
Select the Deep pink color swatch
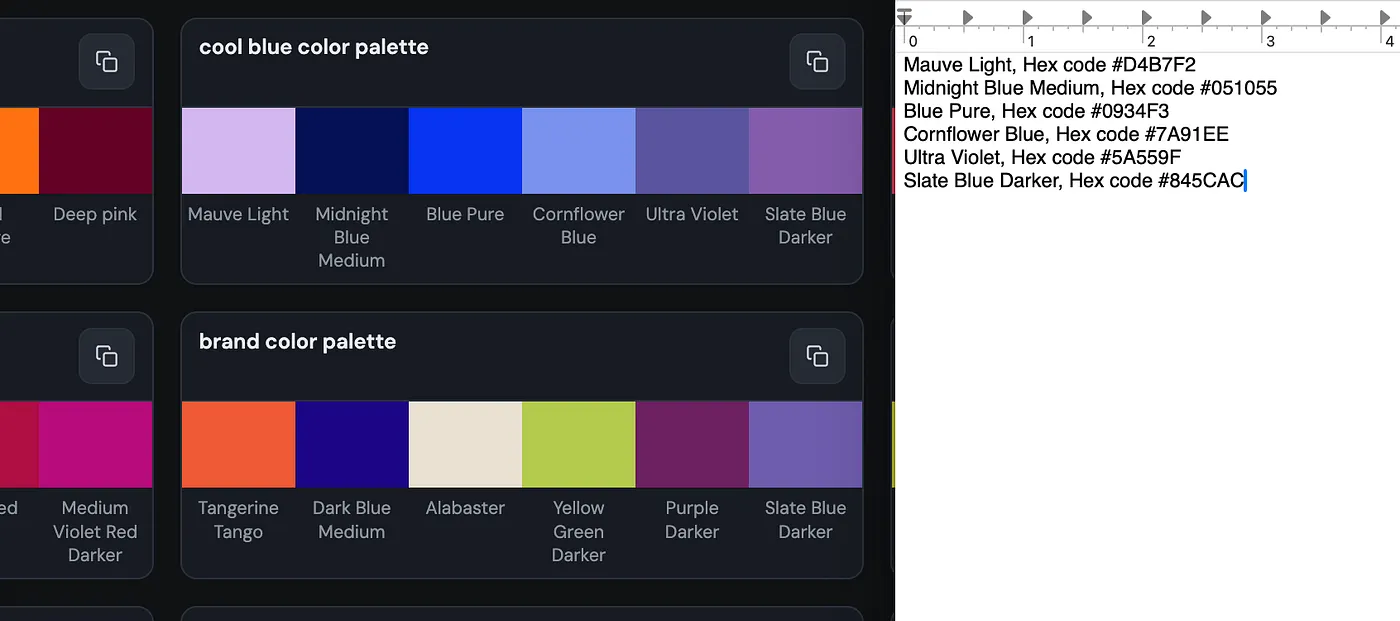point(95,151)
